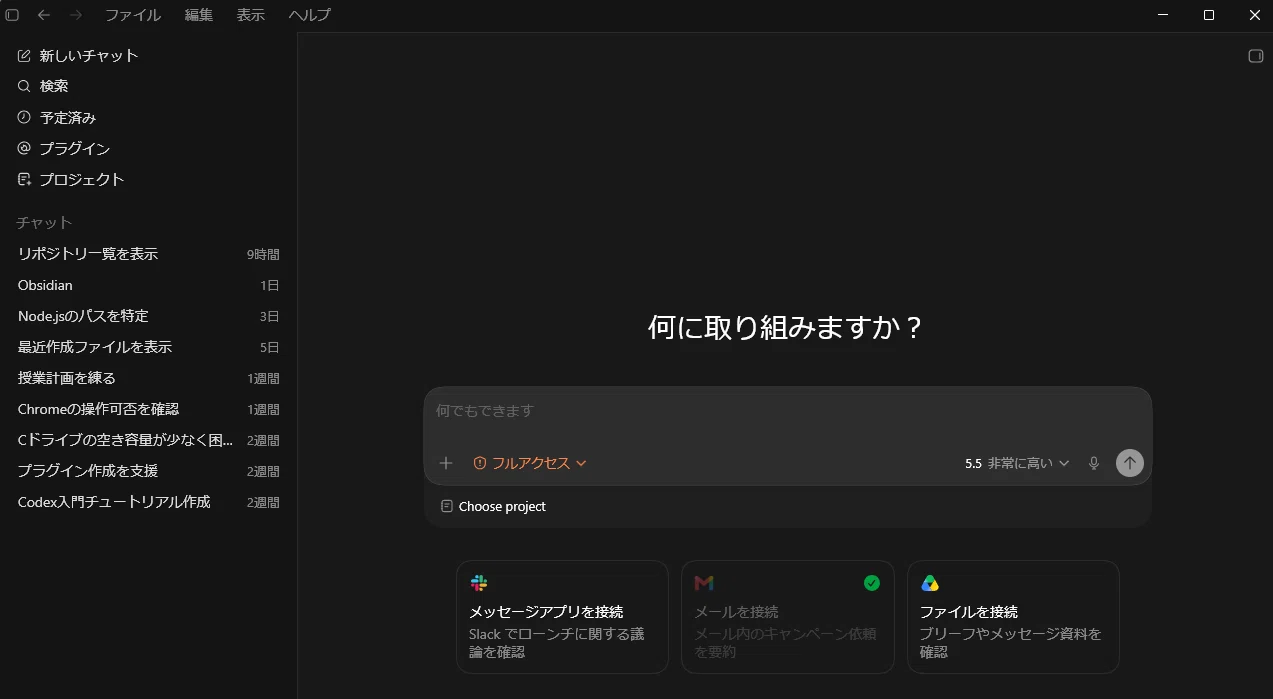Click the green checkmark on mail card
Image resolution: width=1273 pixels, height=699 pixels.
(872, 583)
